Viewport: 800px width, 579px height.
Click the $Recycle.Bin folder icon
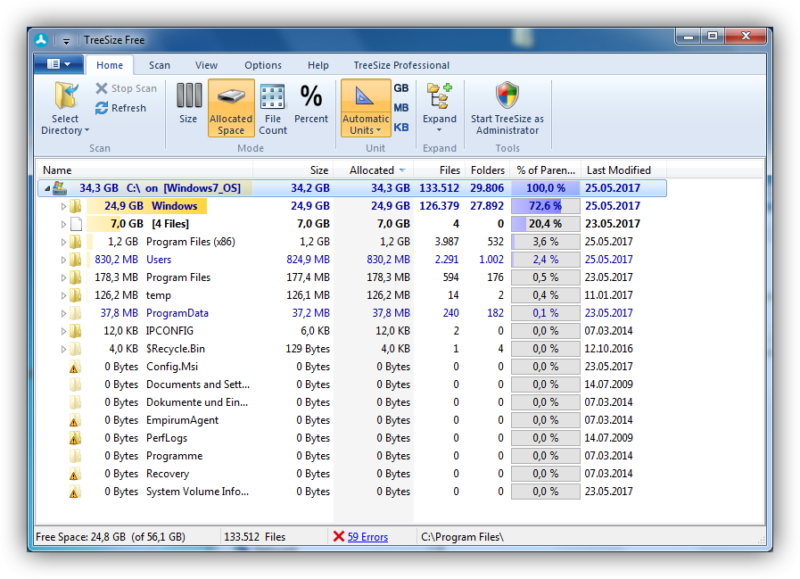[x=76, y=349]
